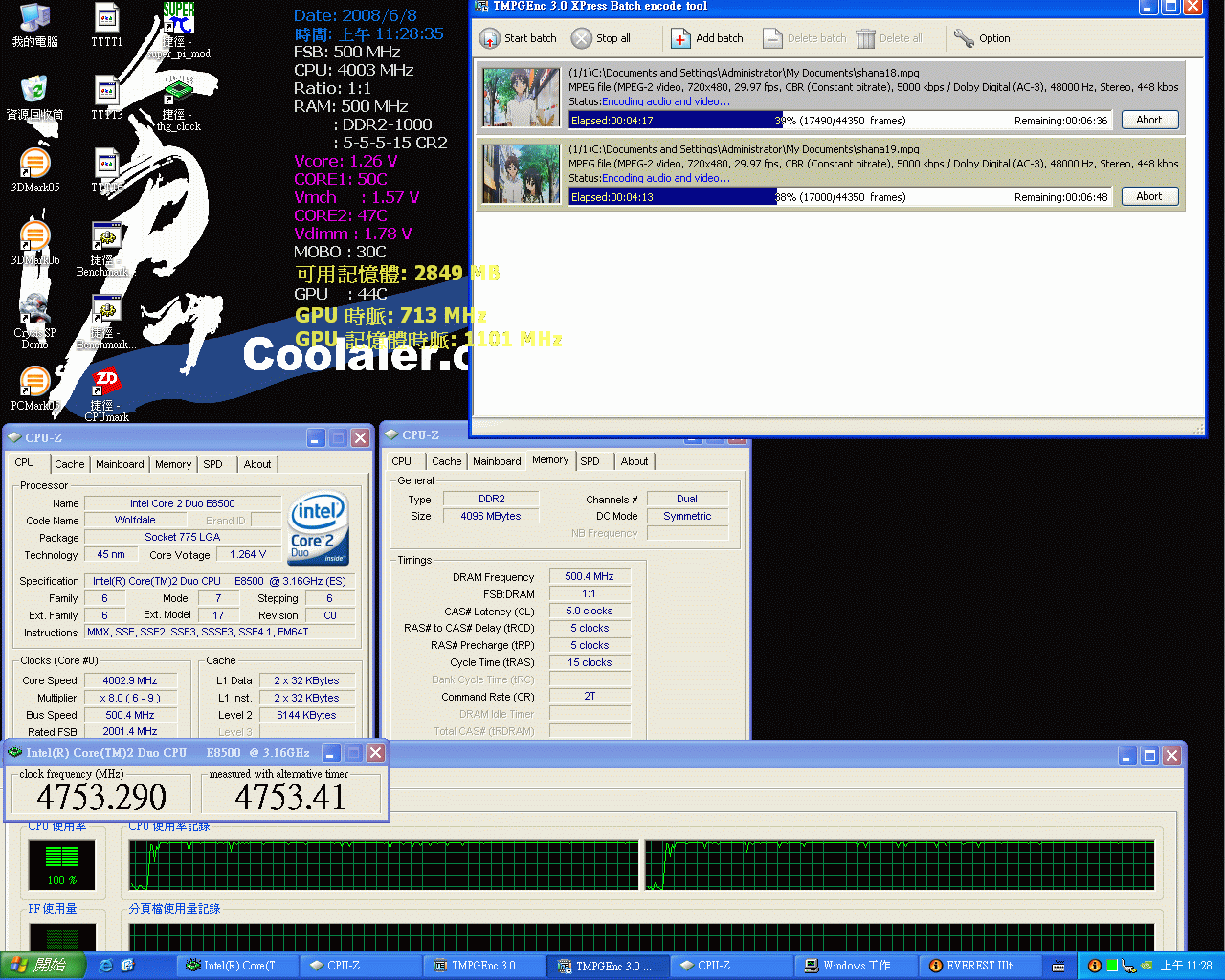Select the TTTT1 file icon
This screenshot has height=980, width=1225.
click(x=106, y=19)
